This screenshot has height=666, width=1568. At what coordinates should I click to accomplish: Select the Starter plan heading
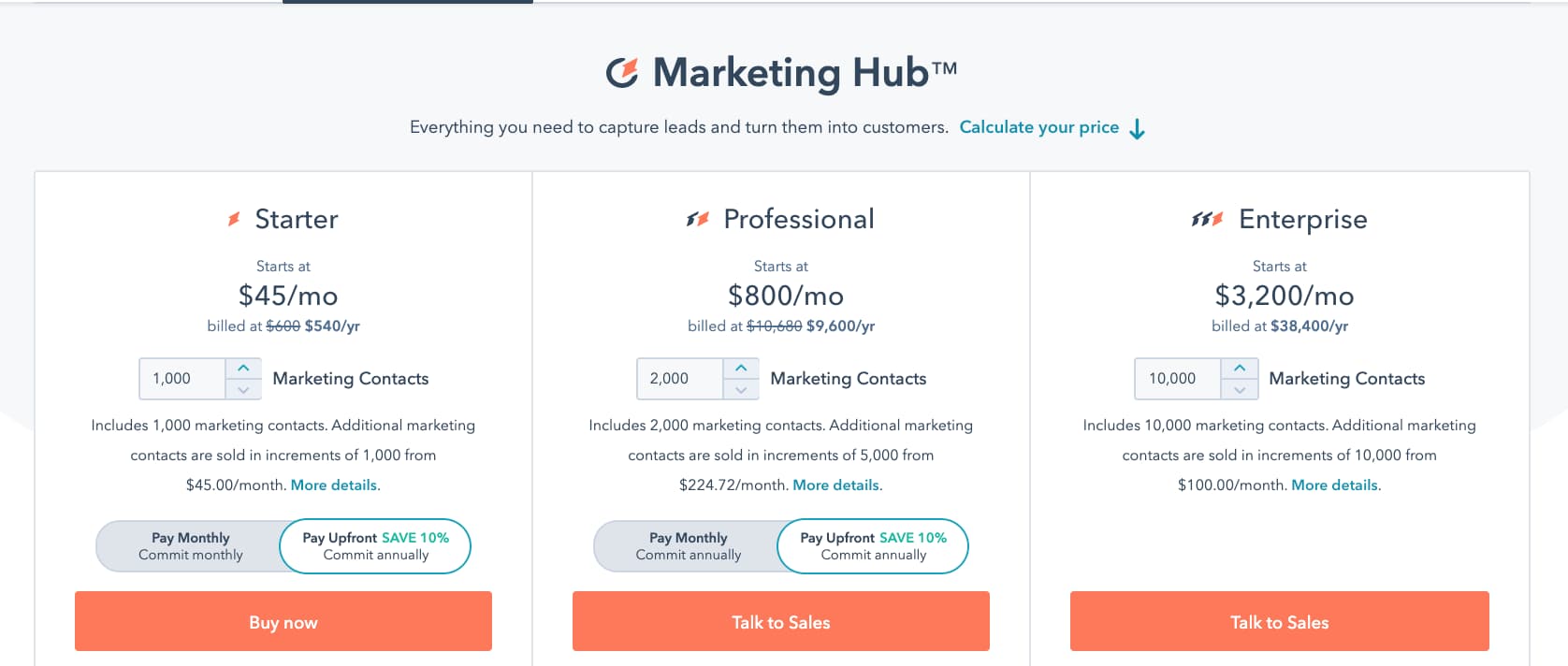pyautogui.click(x=297, y=219)
